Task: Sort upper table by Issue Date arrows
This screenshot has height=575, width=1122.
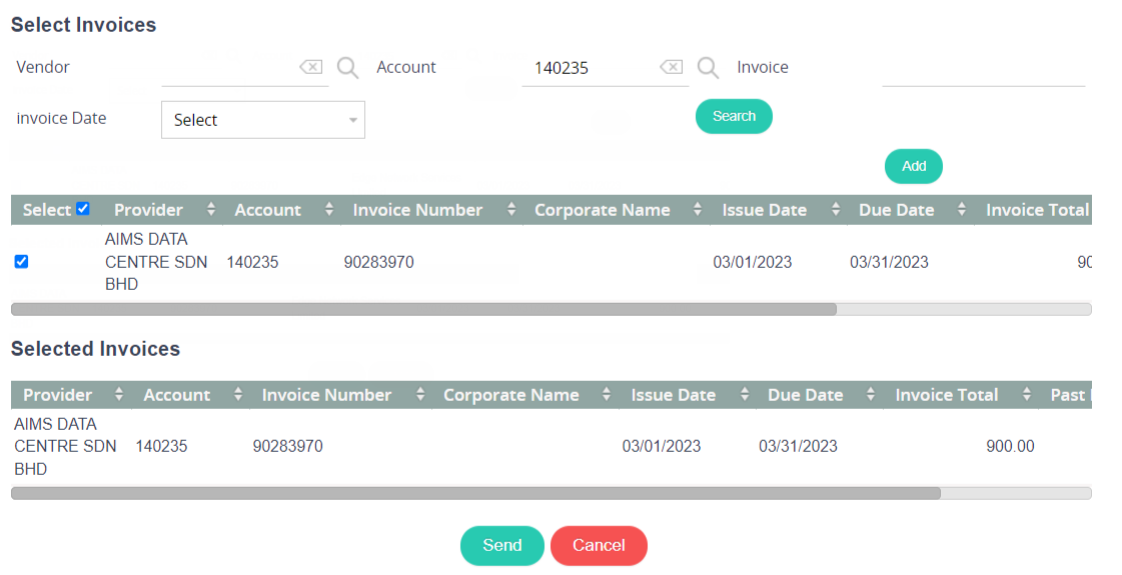Action: click(836, 210)
